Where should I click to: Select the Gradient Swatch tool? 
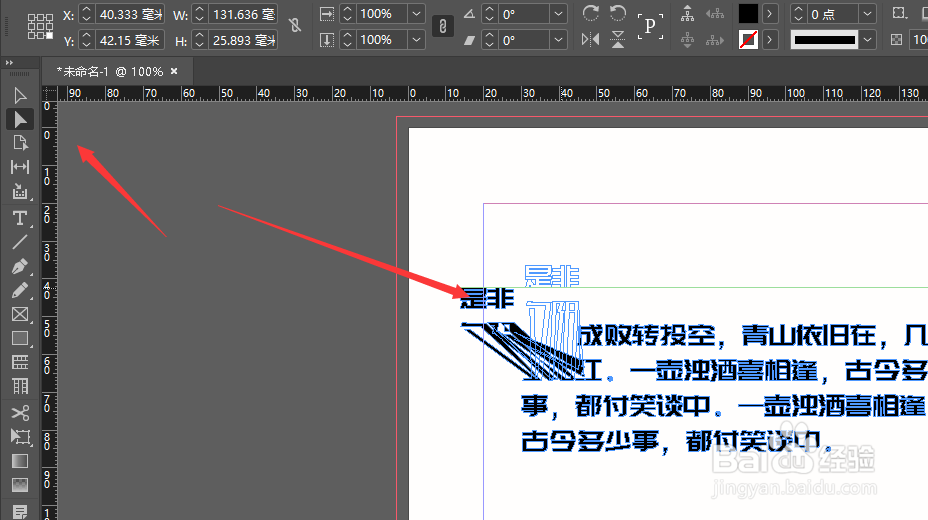[20, 461]
